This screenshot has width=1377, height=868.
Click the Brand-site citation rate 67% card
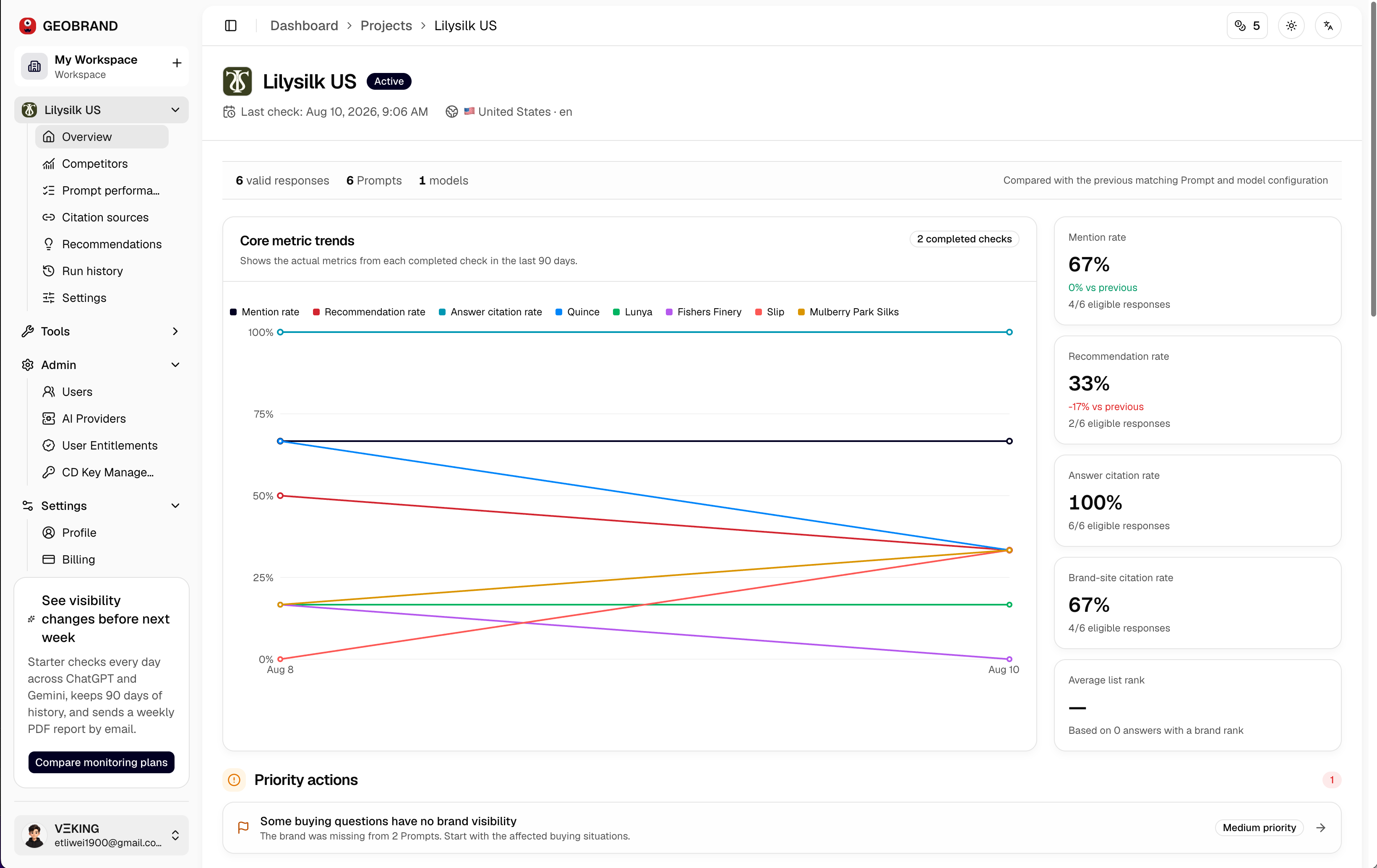point(1197,603)
